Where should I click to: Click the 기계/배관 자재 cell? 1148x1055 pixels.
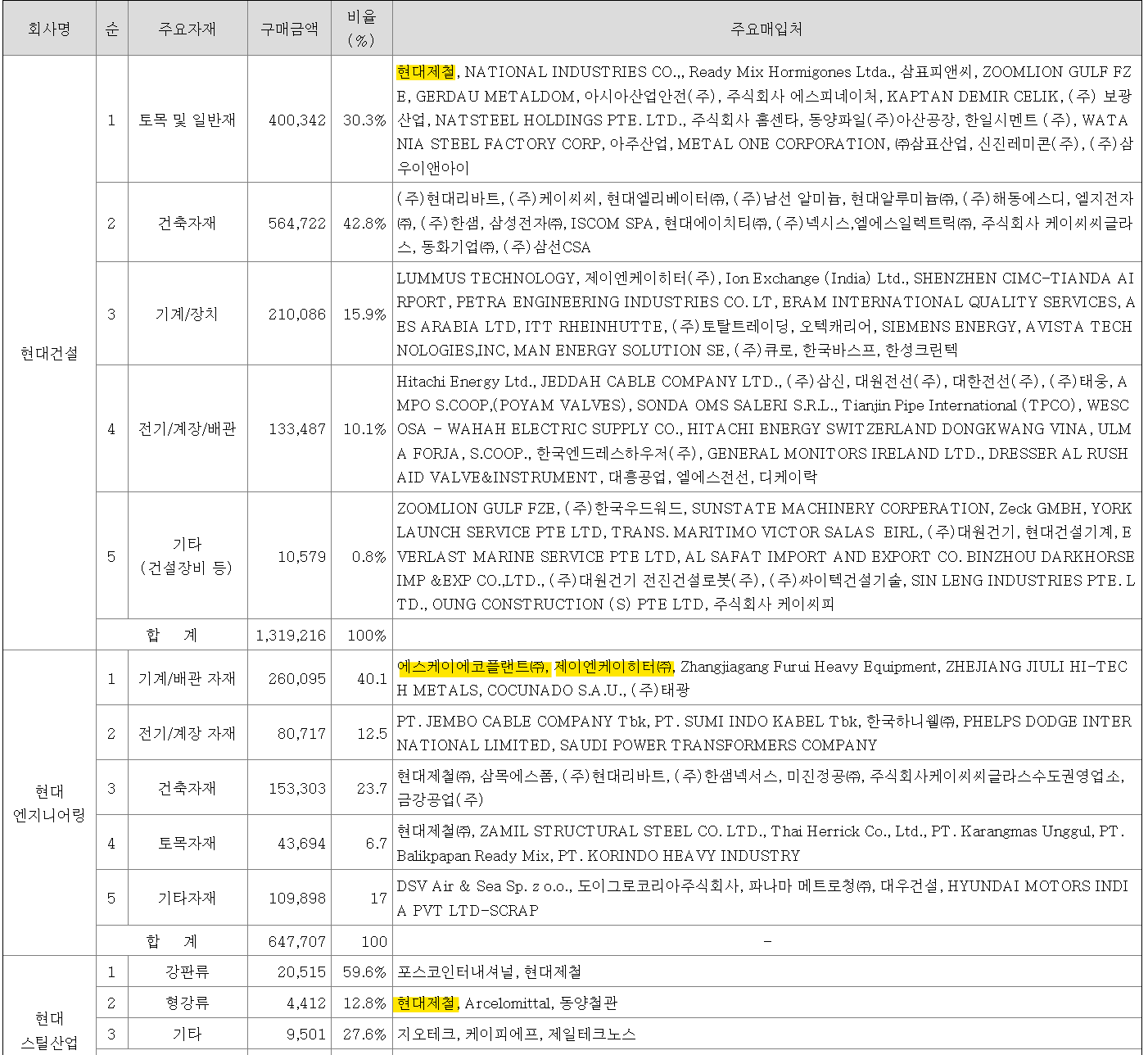point(188,678)
